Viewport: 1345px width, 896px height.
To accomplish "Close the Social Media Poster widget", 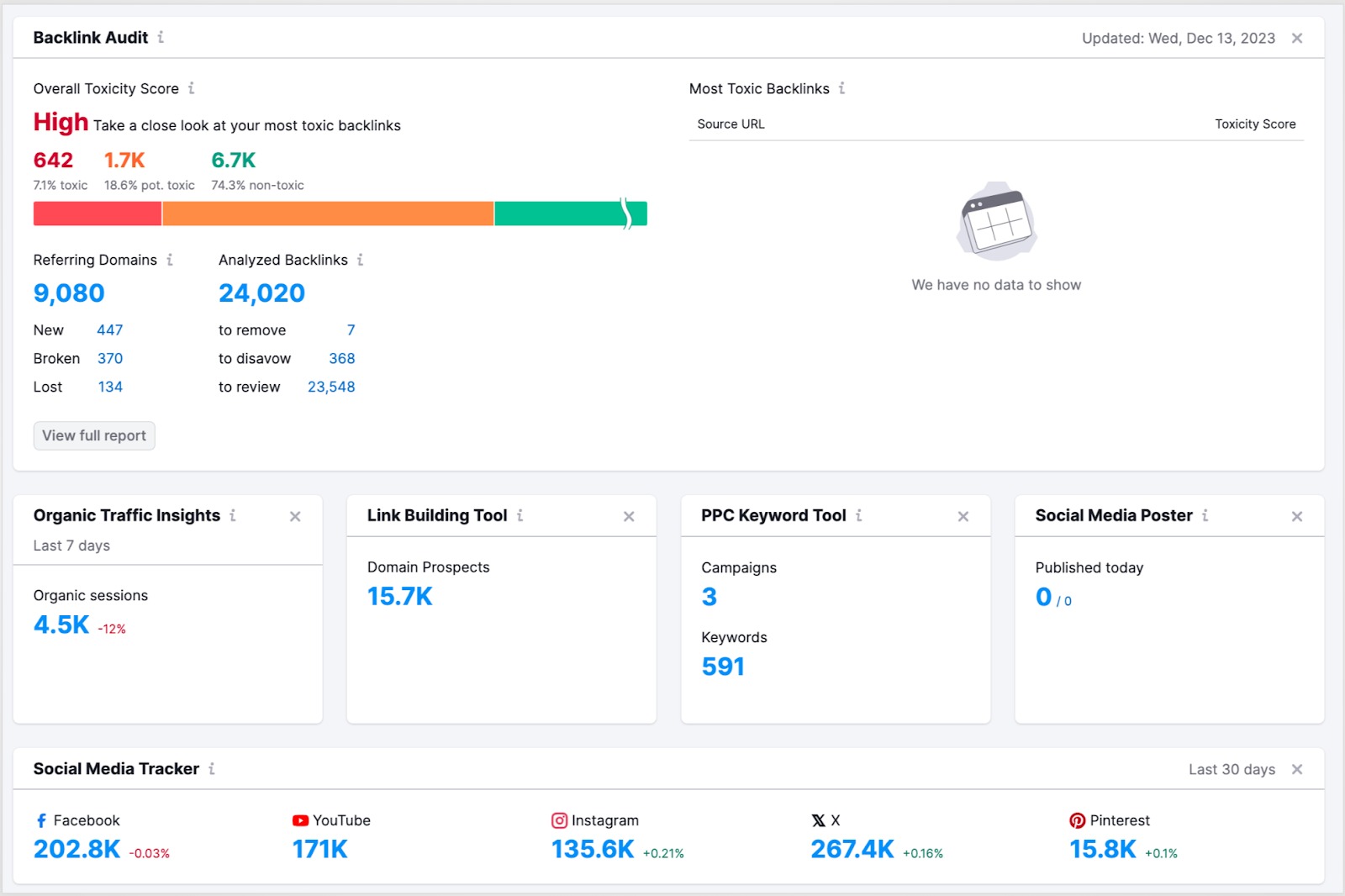I will tap(1297, 516).
